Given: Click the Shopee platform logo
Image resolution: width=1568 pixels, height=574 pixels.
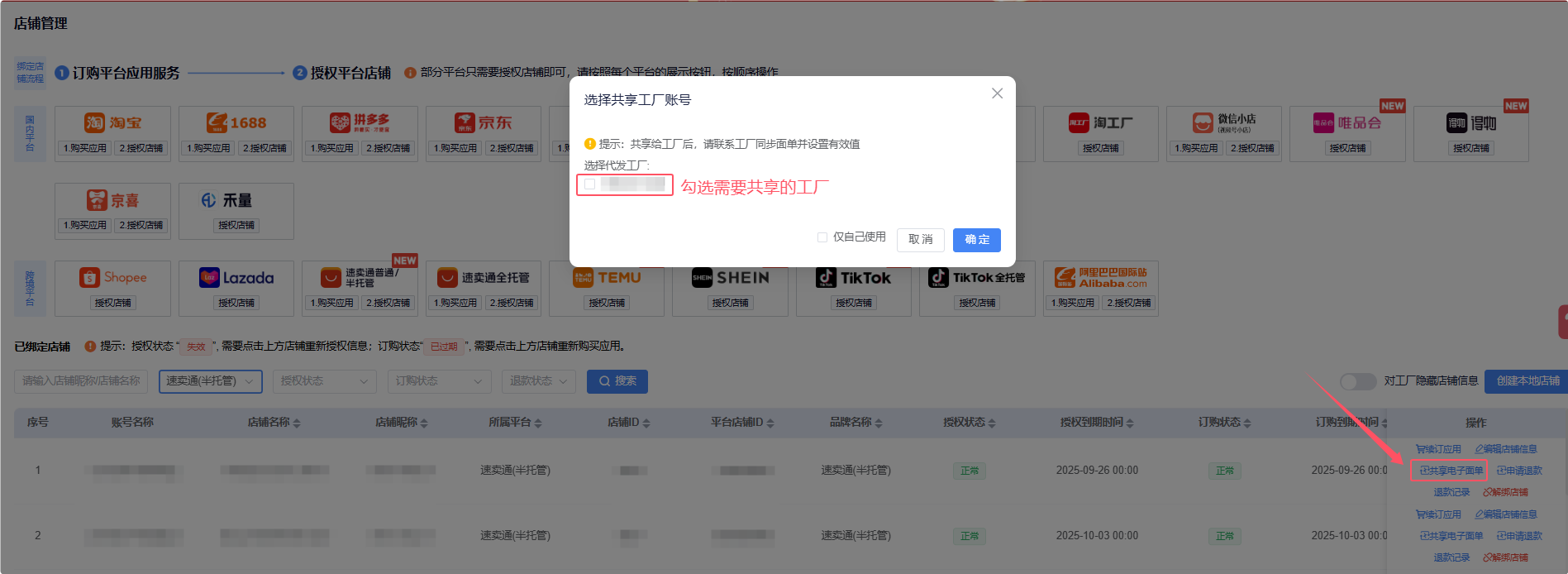Looking at the screenshot, I should [113, 278].
